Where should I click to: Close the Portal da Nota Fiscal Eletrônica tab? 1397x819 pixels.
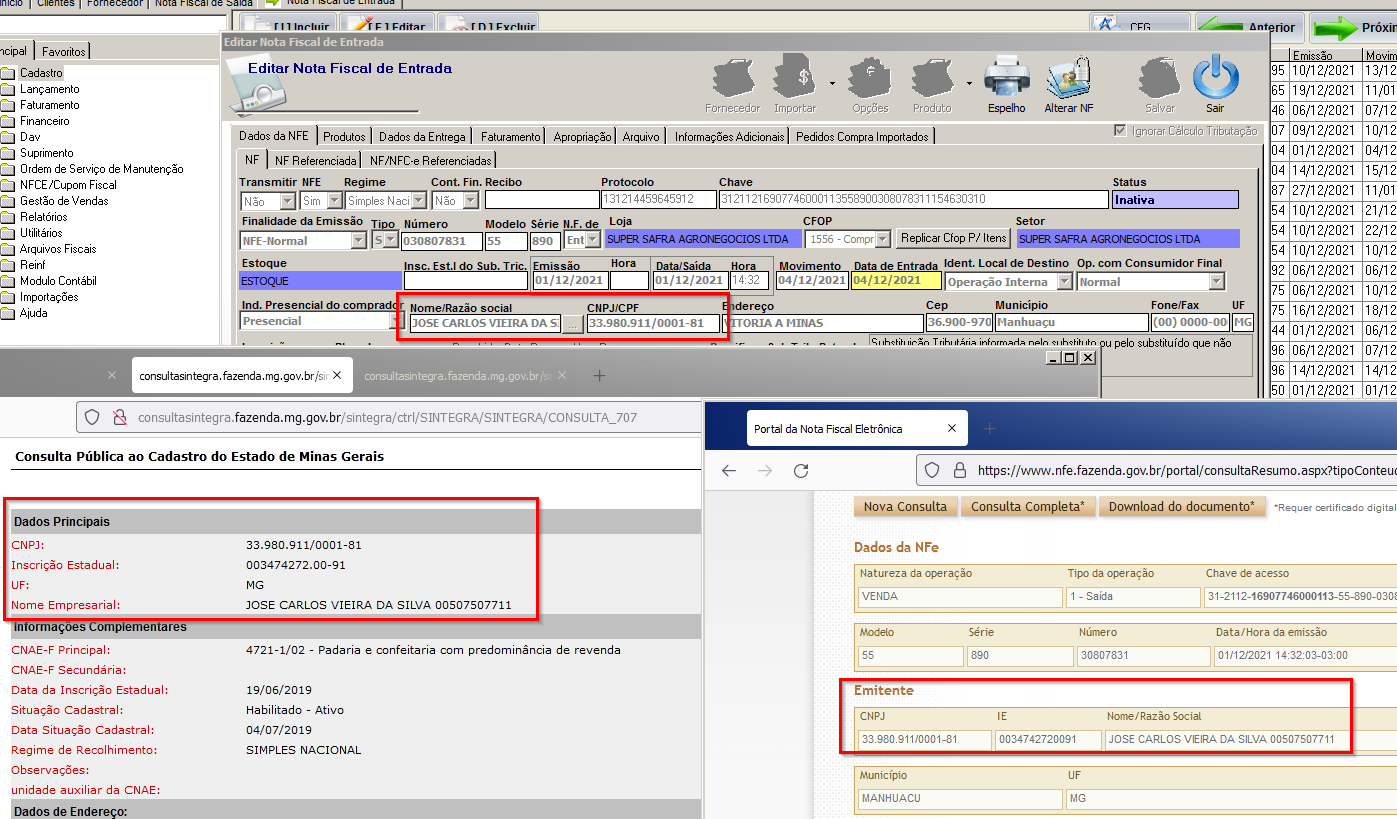[952, 428]
